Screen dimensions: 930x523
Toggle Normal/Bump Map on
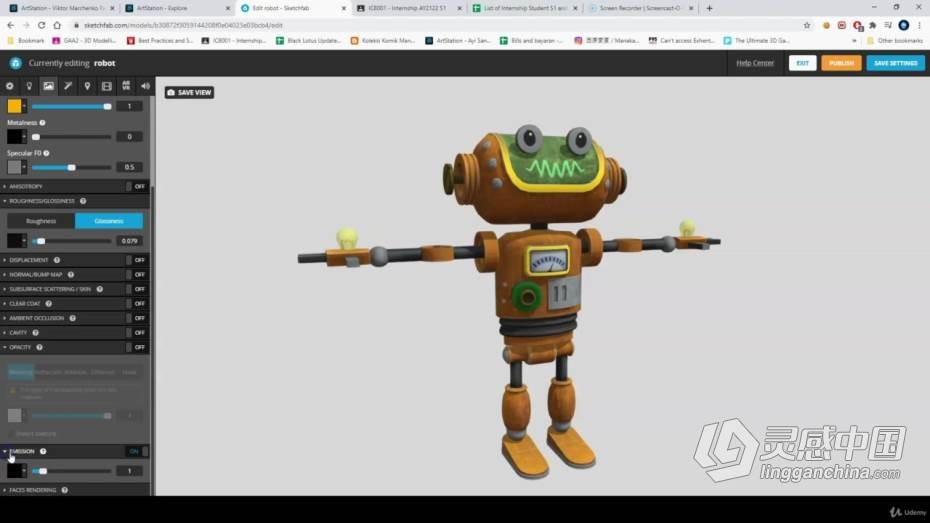(x=136, y=275)
